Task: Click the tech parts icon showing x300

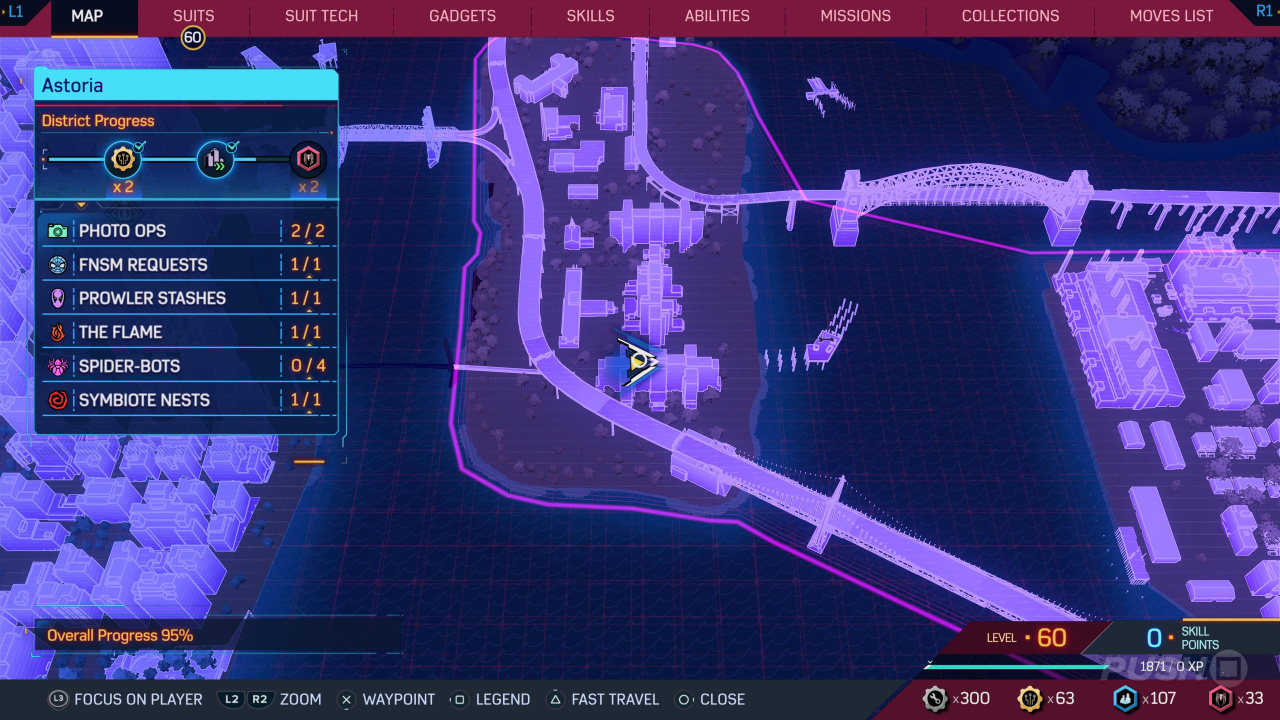Action: (934, 698)
